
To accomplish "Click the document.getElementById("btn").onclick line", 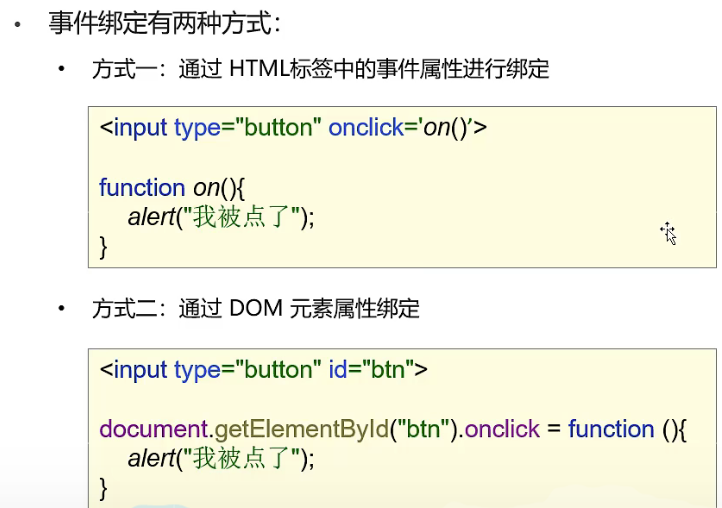I will [x=393, y=429].
